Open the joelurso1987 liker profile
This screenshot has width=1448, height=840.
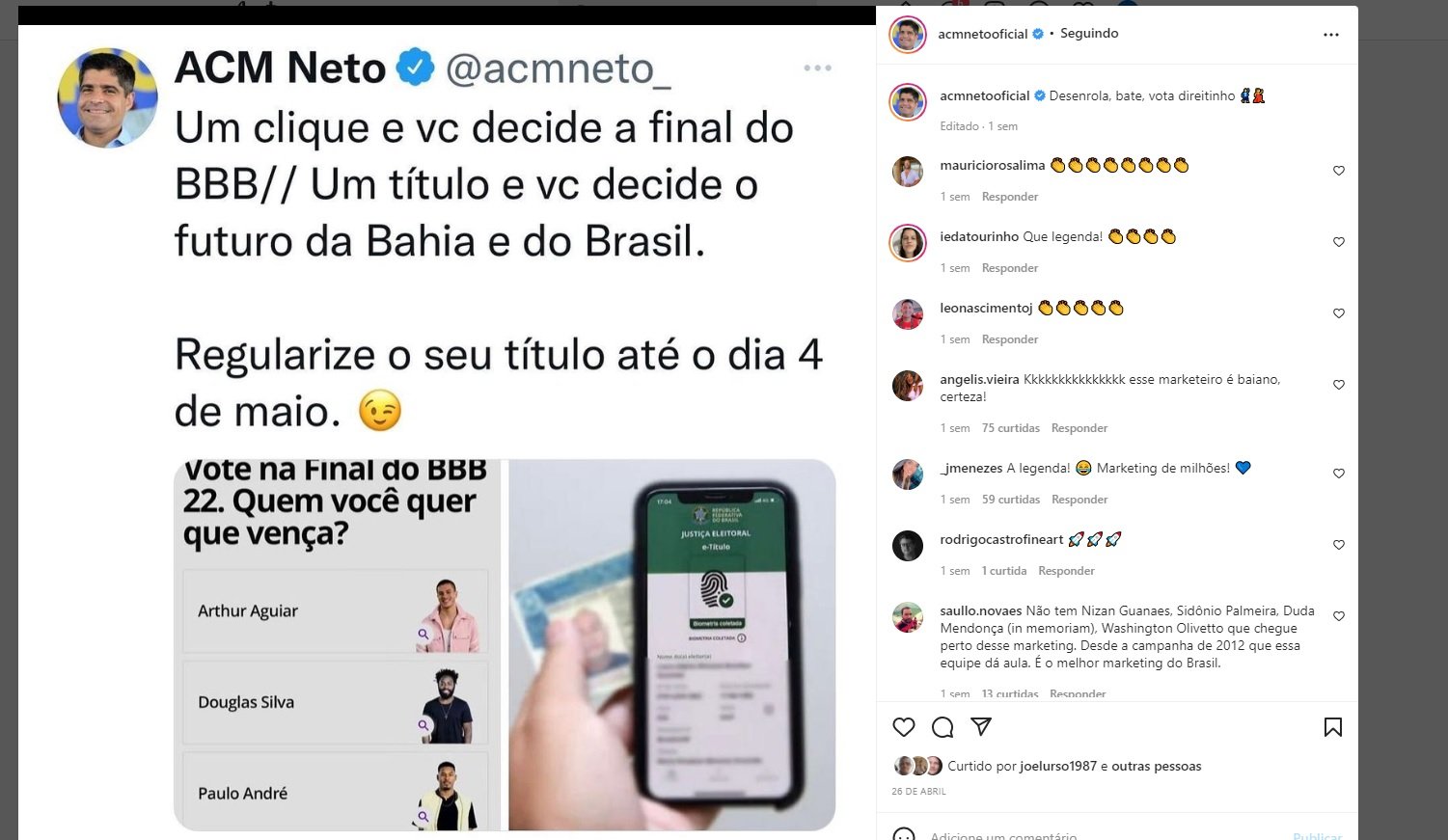point(1058,766)
